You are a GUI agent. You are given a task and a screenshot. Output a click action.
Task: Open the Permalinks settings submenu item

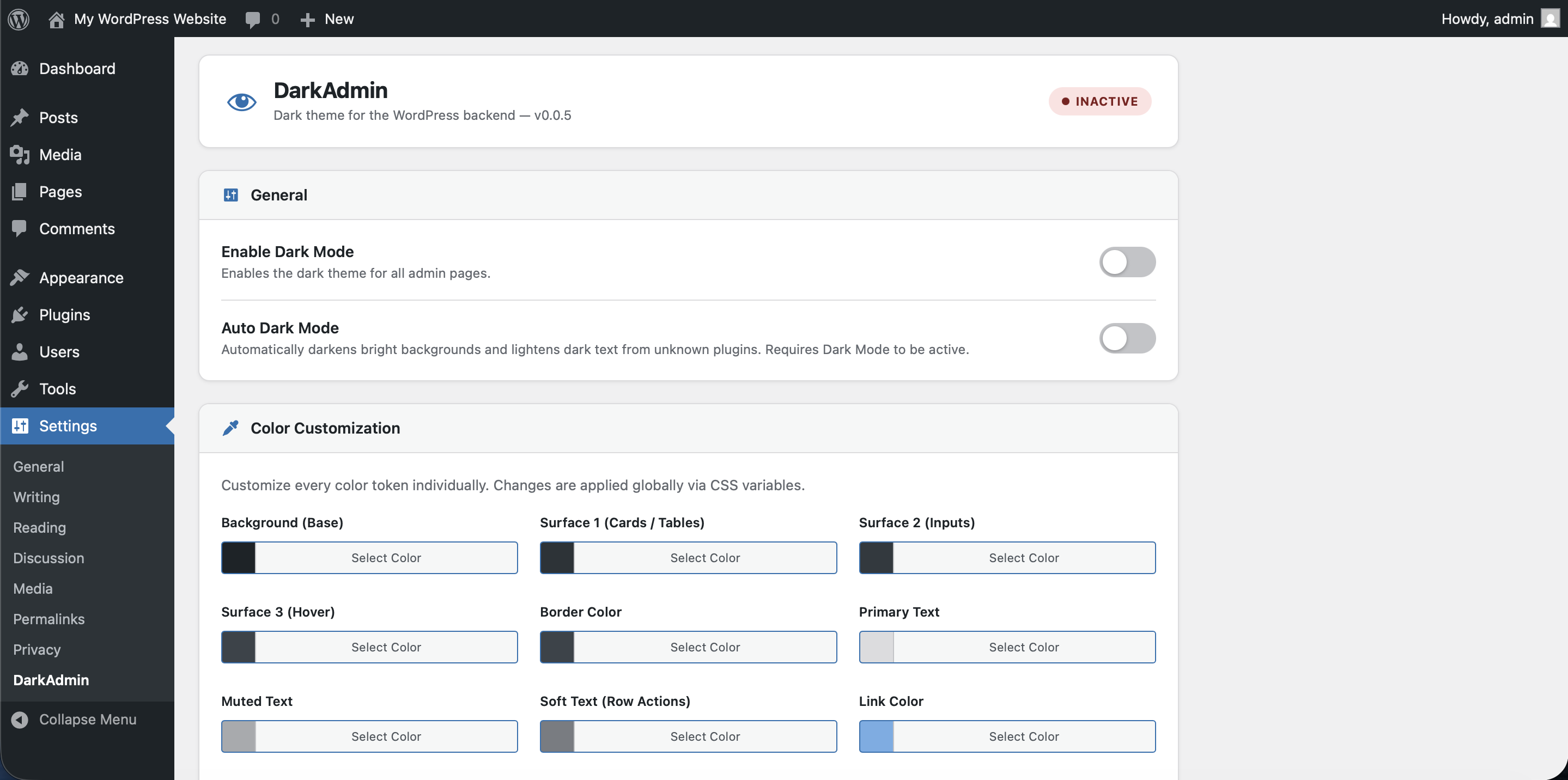[x=48, y=619]
